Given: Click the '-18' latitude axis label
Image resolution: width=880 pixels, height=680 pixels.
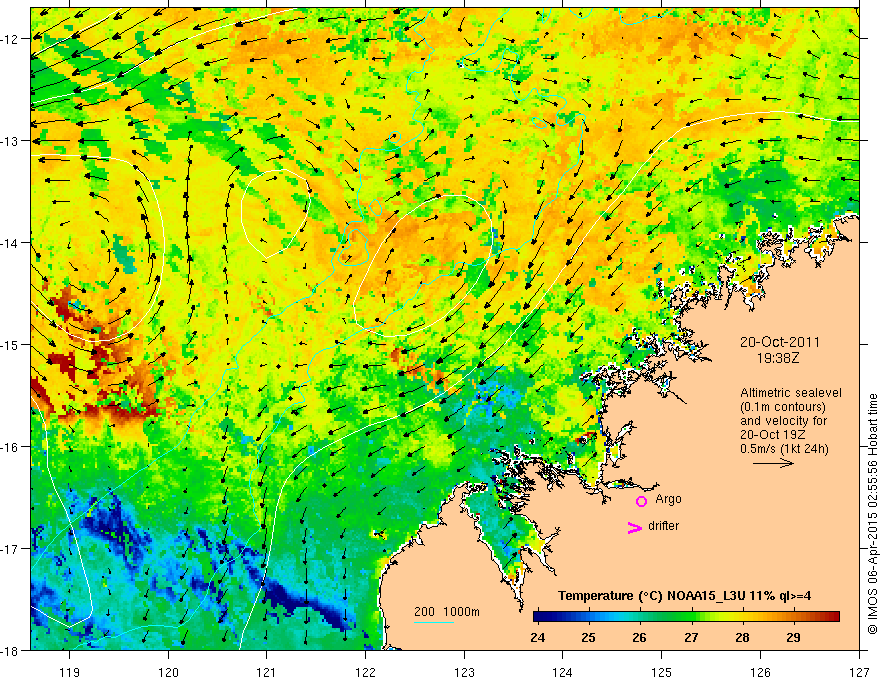Looking at the screenshot, I should click(11, 650).
